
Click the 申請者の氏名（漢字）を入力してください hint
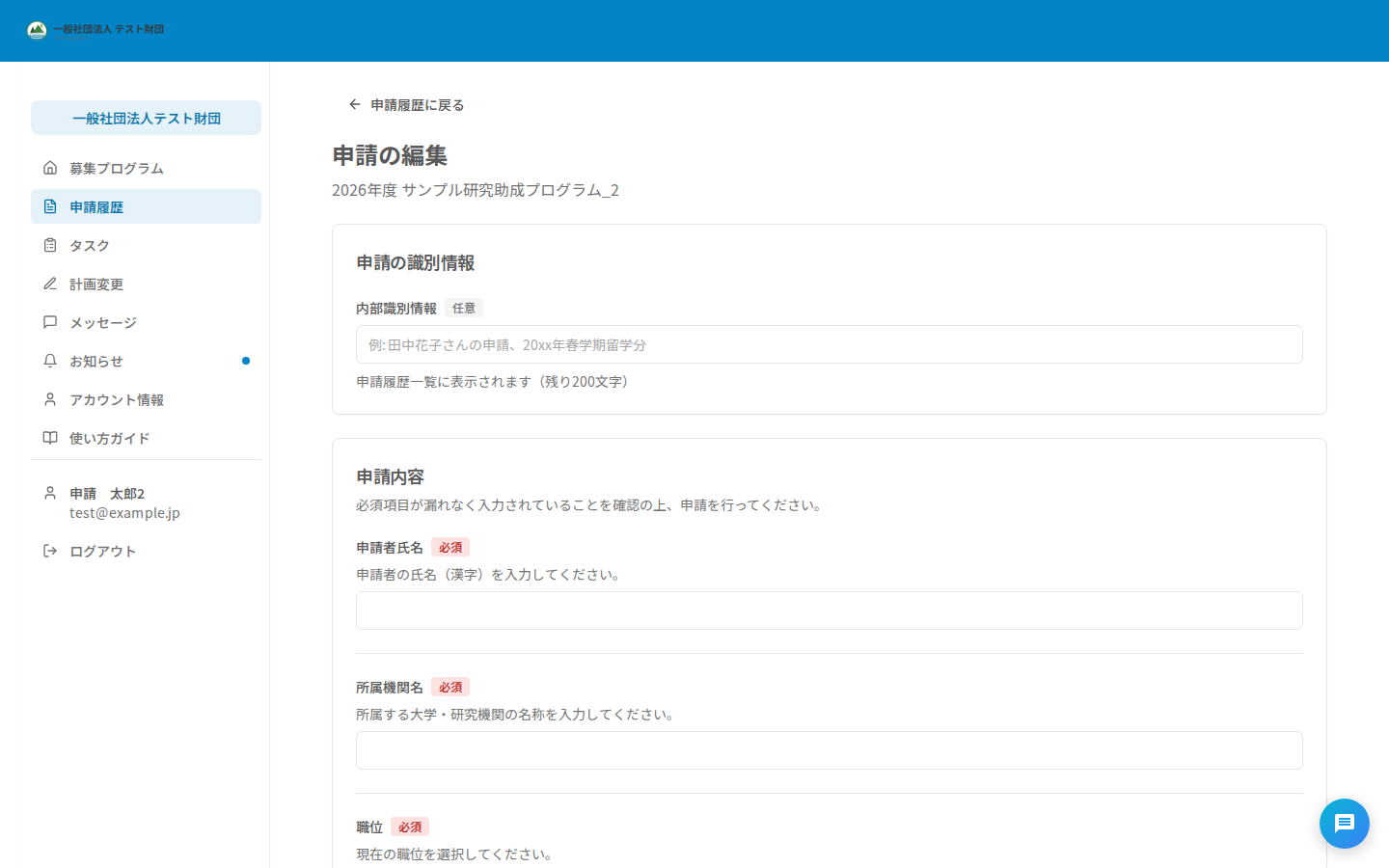coord(490,575)
